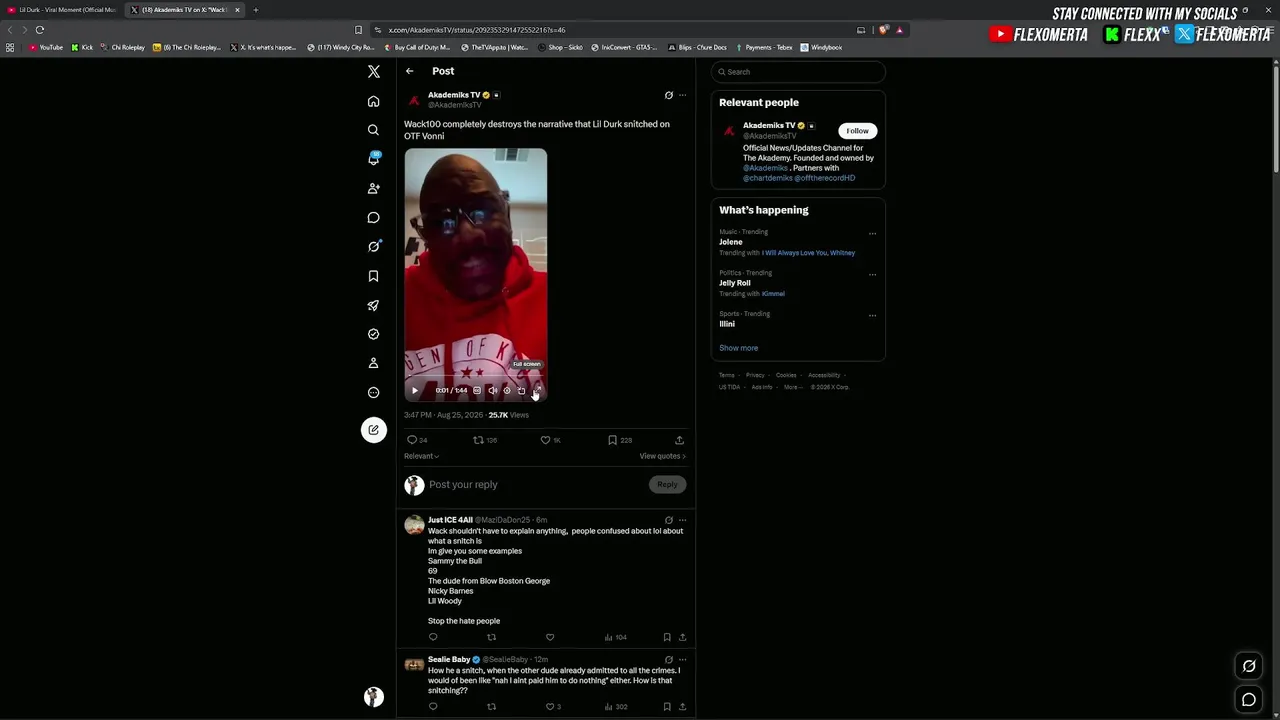Close the Akademiks TV on X tab

pyautogui.click(x=237, y=10)
